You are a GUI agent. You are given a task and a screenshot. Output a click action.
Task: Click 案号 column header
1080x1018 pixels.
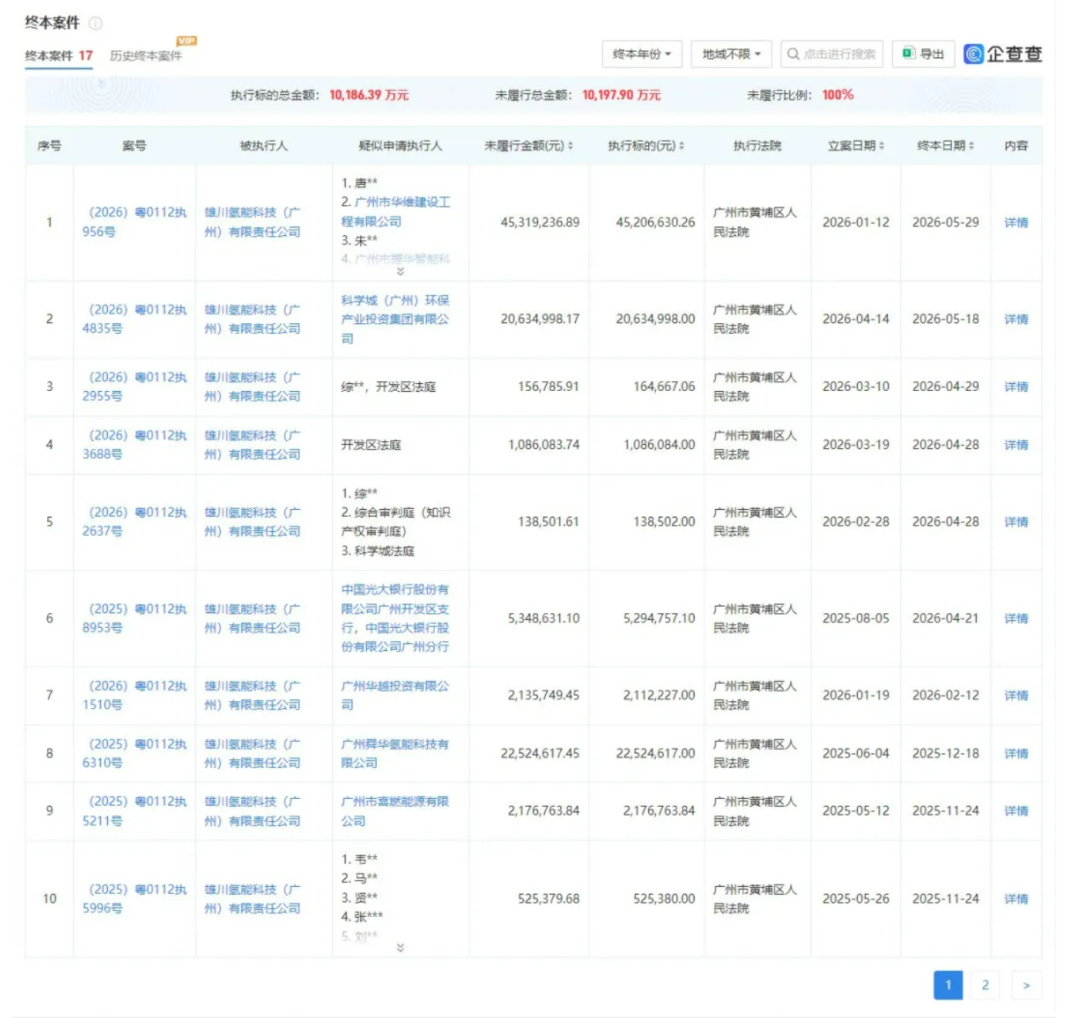[134, 146]
